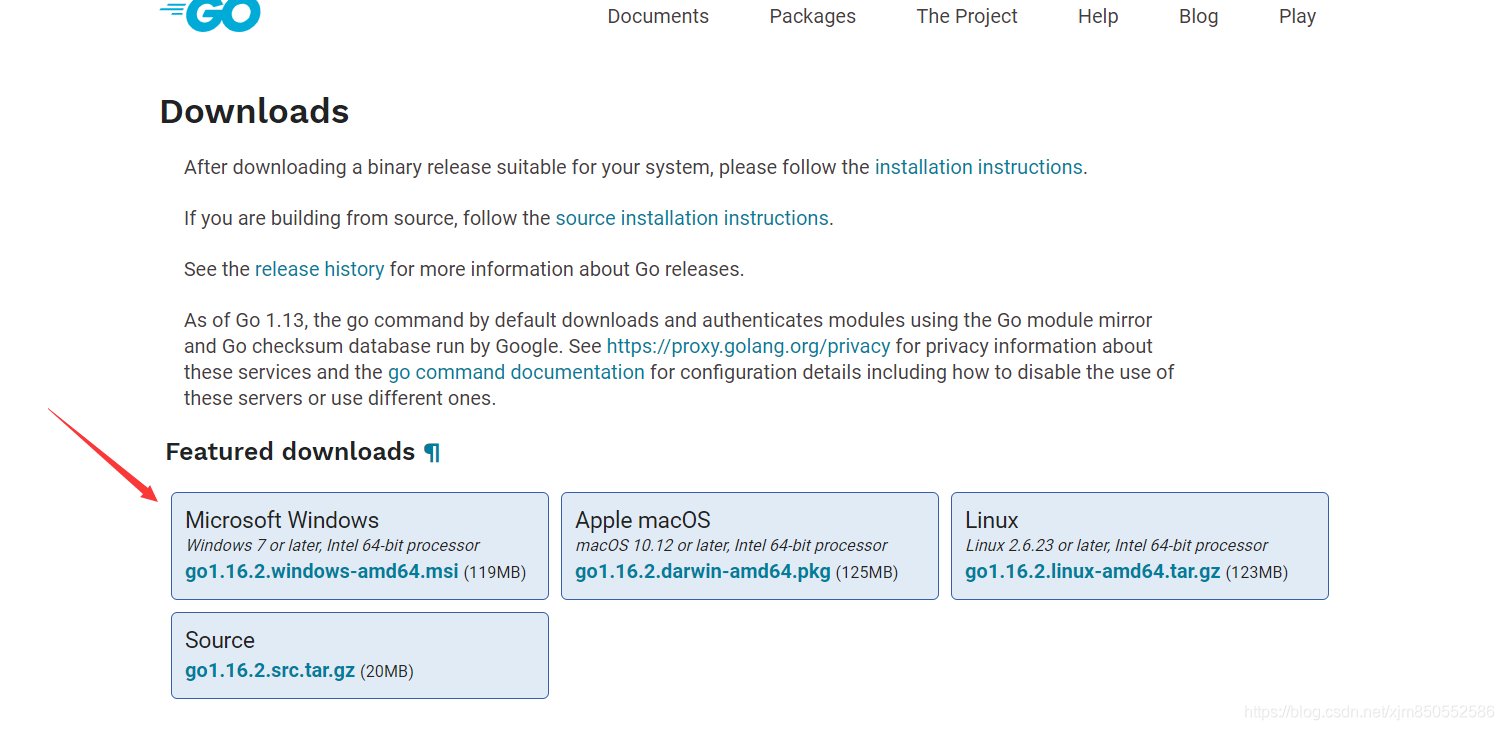Click 'Linux 2.6.23 or later' requirement text
1504x730 pixels.
(1117, 546)
